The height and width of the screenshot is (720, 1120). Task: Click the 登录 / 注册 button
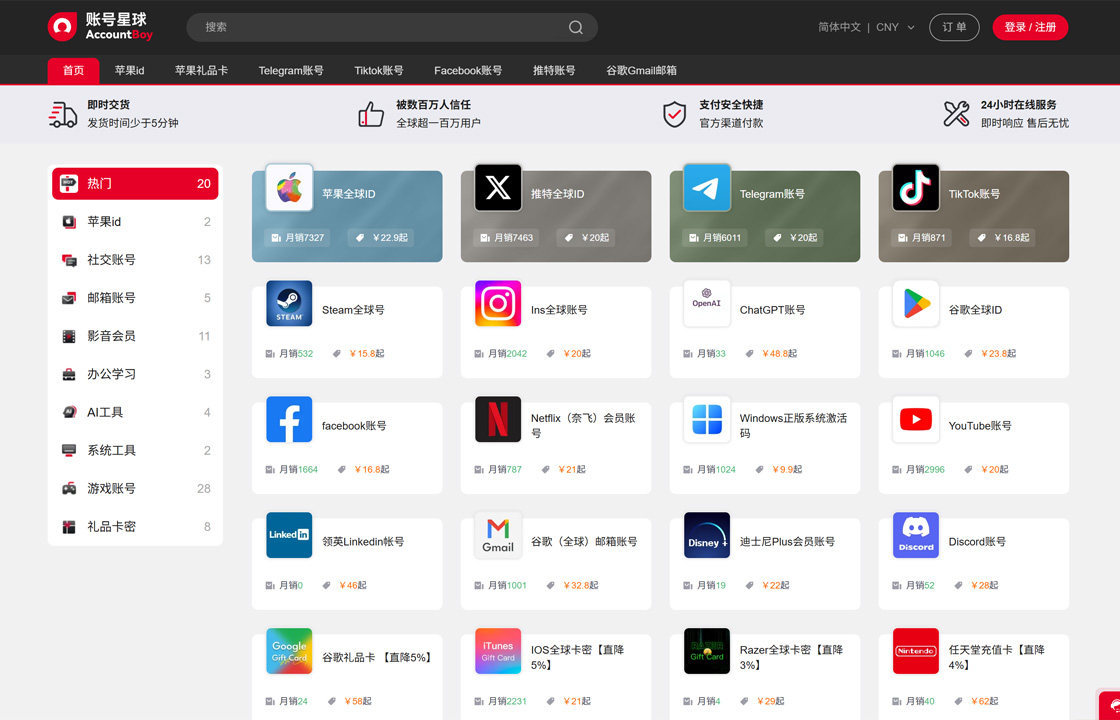click(x=1030, y=27)
